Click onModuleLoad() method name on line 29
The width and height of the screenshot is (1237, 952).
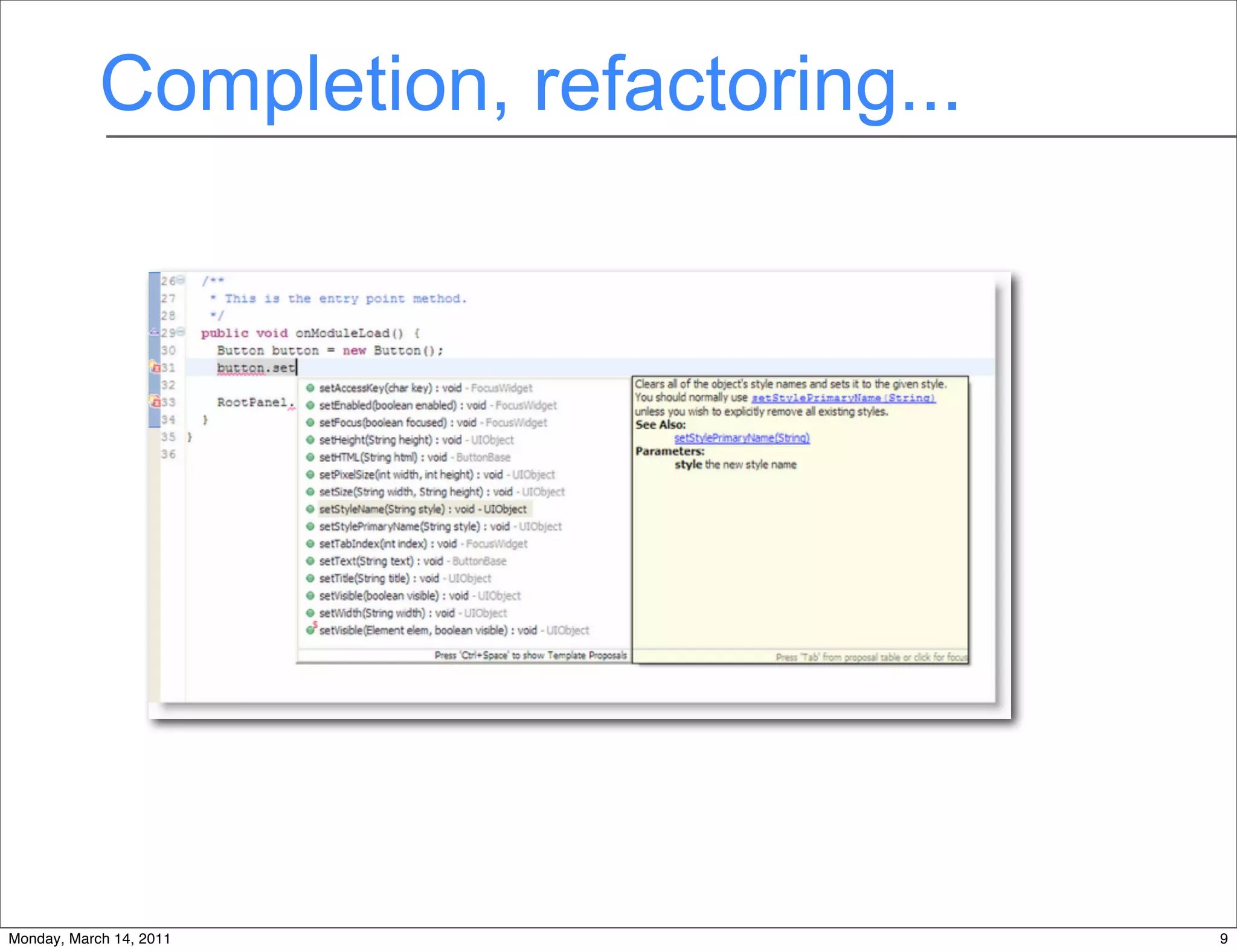(349, 333)
